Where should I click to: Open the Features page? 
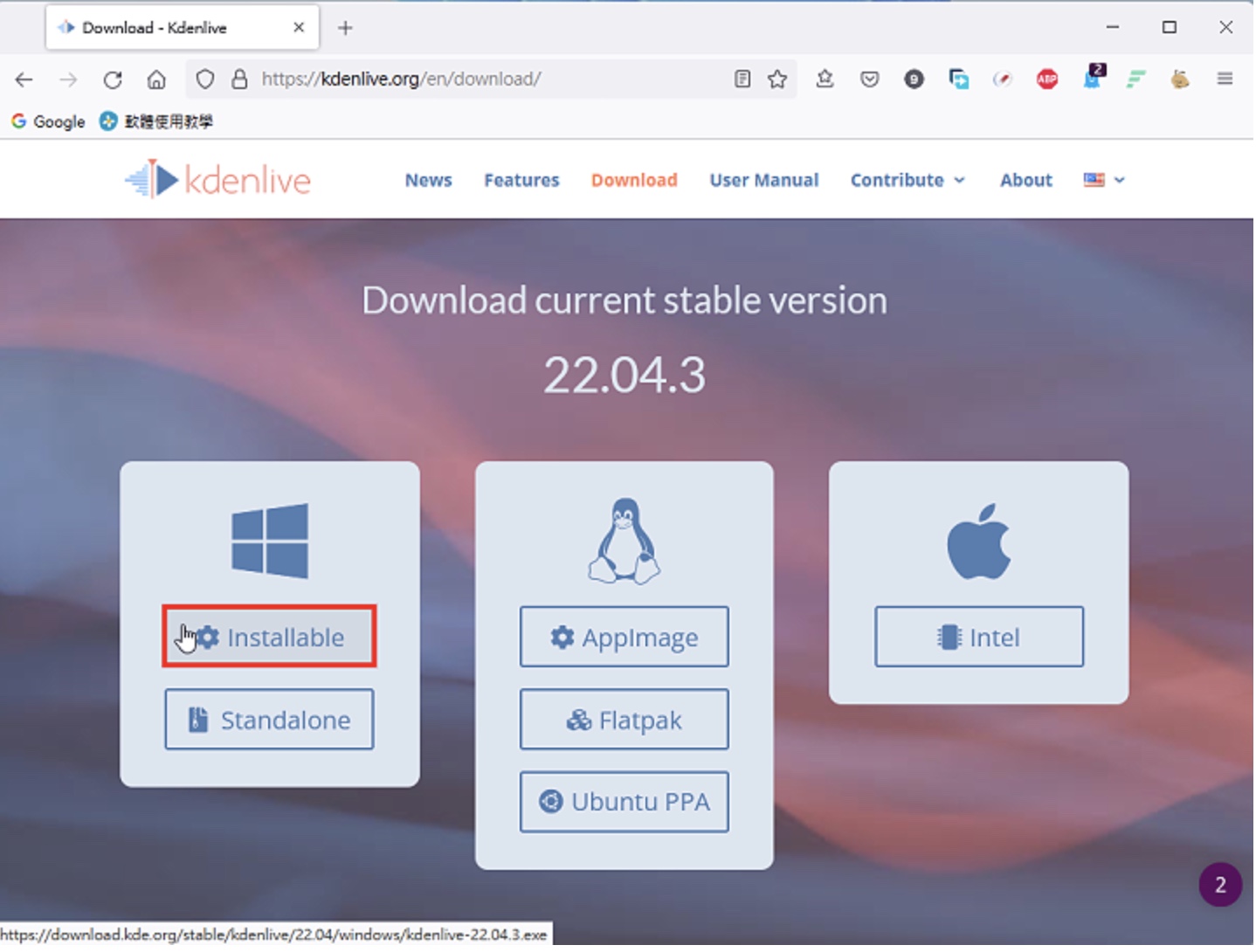[x=521, y=181]
